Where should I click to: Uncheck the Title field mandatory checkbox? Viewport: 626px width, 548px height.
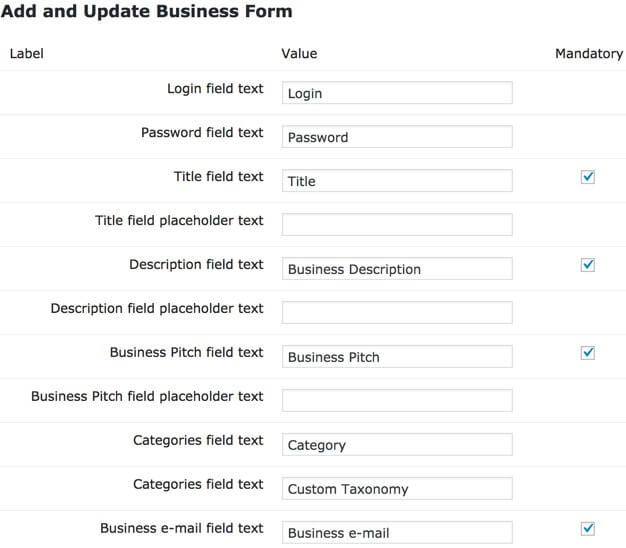pyautogui.click(x=588, y=177)
